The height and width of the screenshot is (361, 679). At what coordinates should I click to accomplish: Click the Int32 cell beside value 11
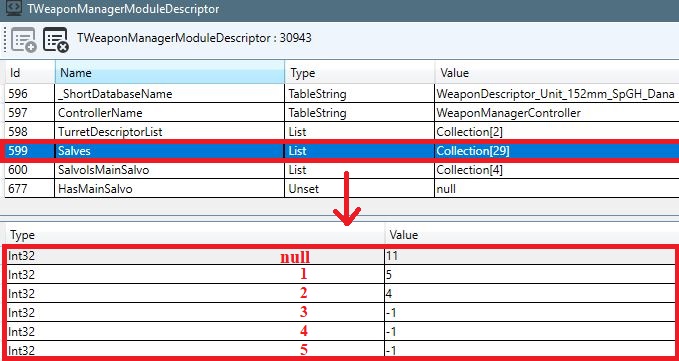click(x=195, y=256)
